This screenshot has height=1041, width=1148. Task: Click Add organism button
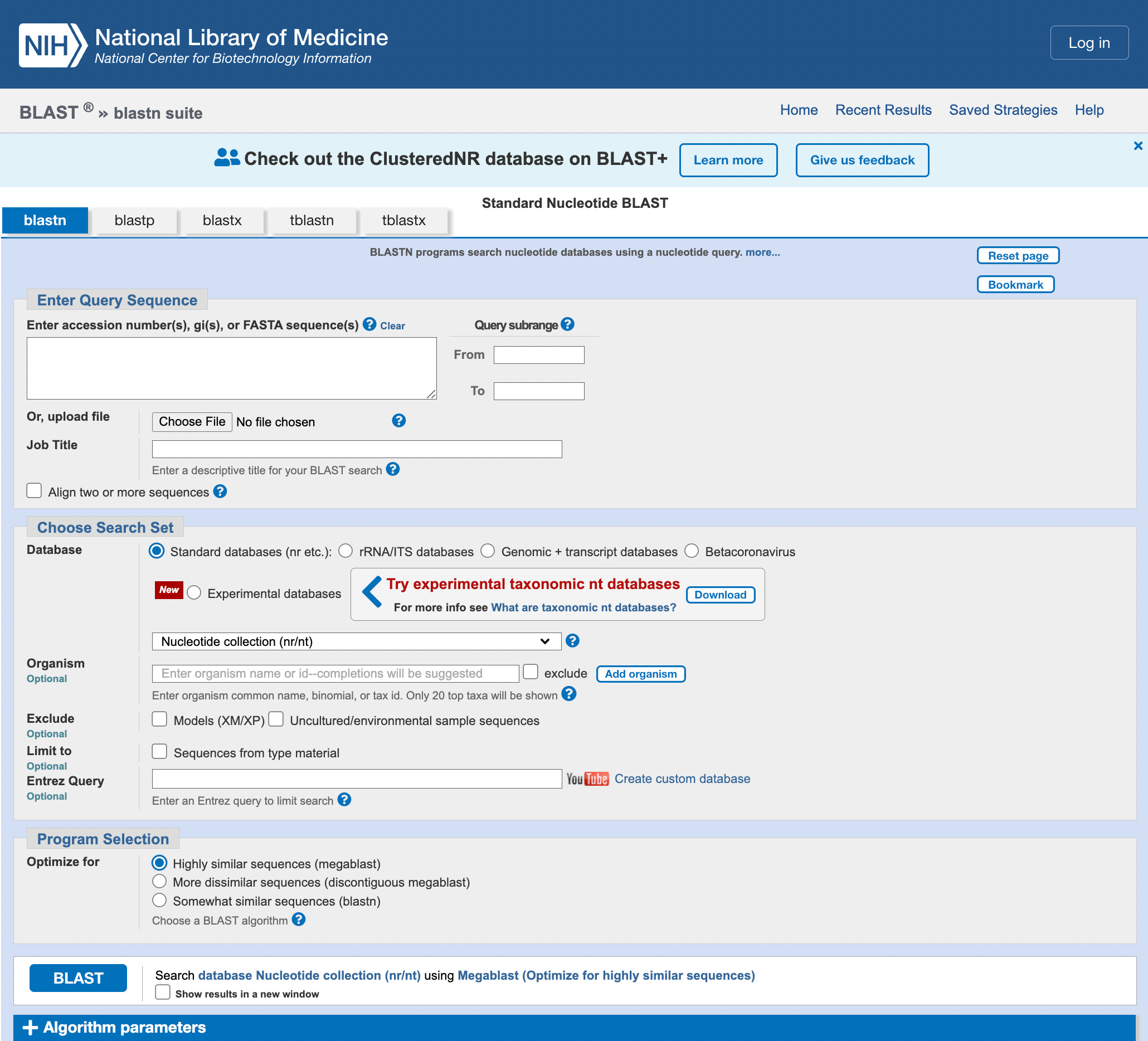pyautogui.click(x=641, y=674)
